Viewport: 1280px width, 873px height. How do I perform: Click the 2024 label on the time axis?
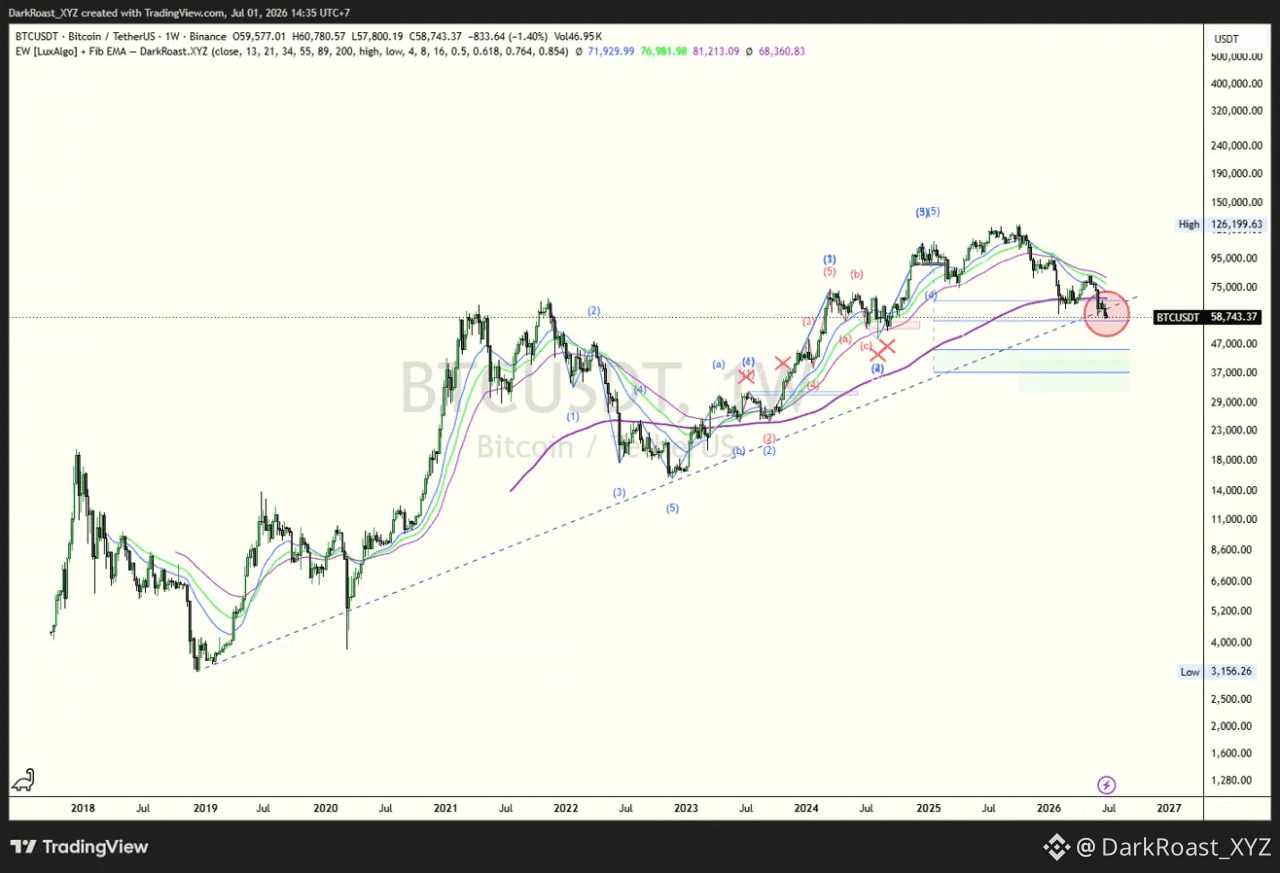[807, 807]
